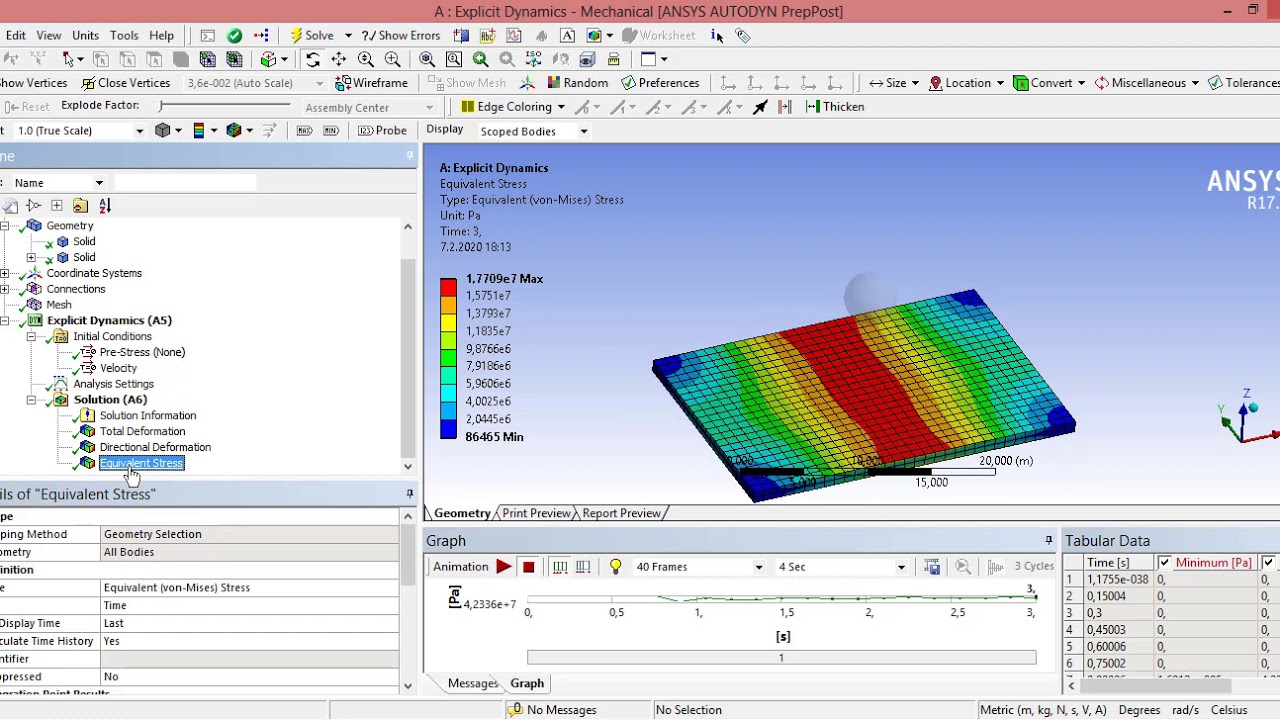Click the Edge Coloring icon
1280x720 pixels.
468,107
